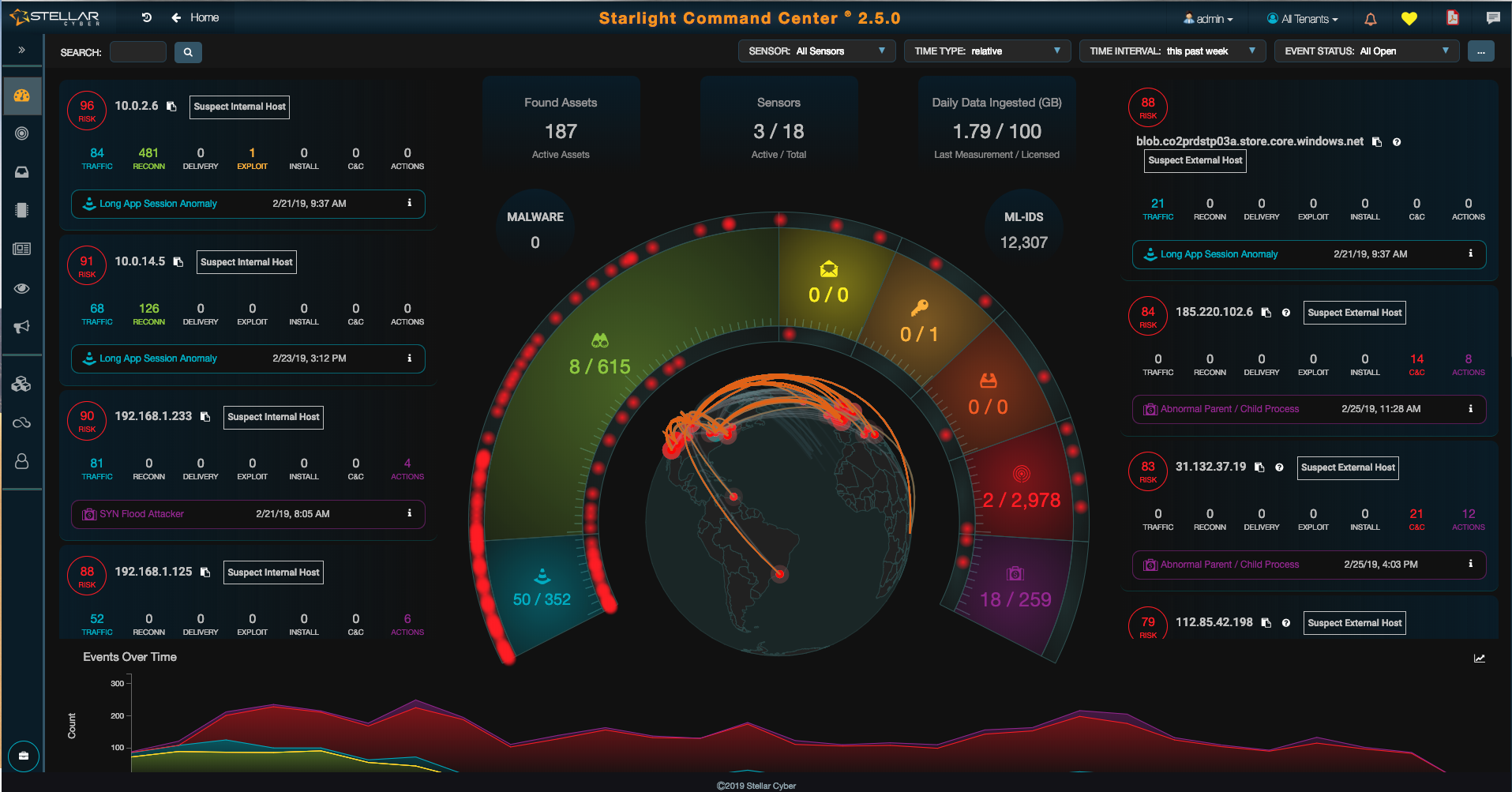The height and width of the screenshot is (792, 1512).
Task: Click the yellow heart icon
Action: pyautogui.click(x=1409, y=19)
